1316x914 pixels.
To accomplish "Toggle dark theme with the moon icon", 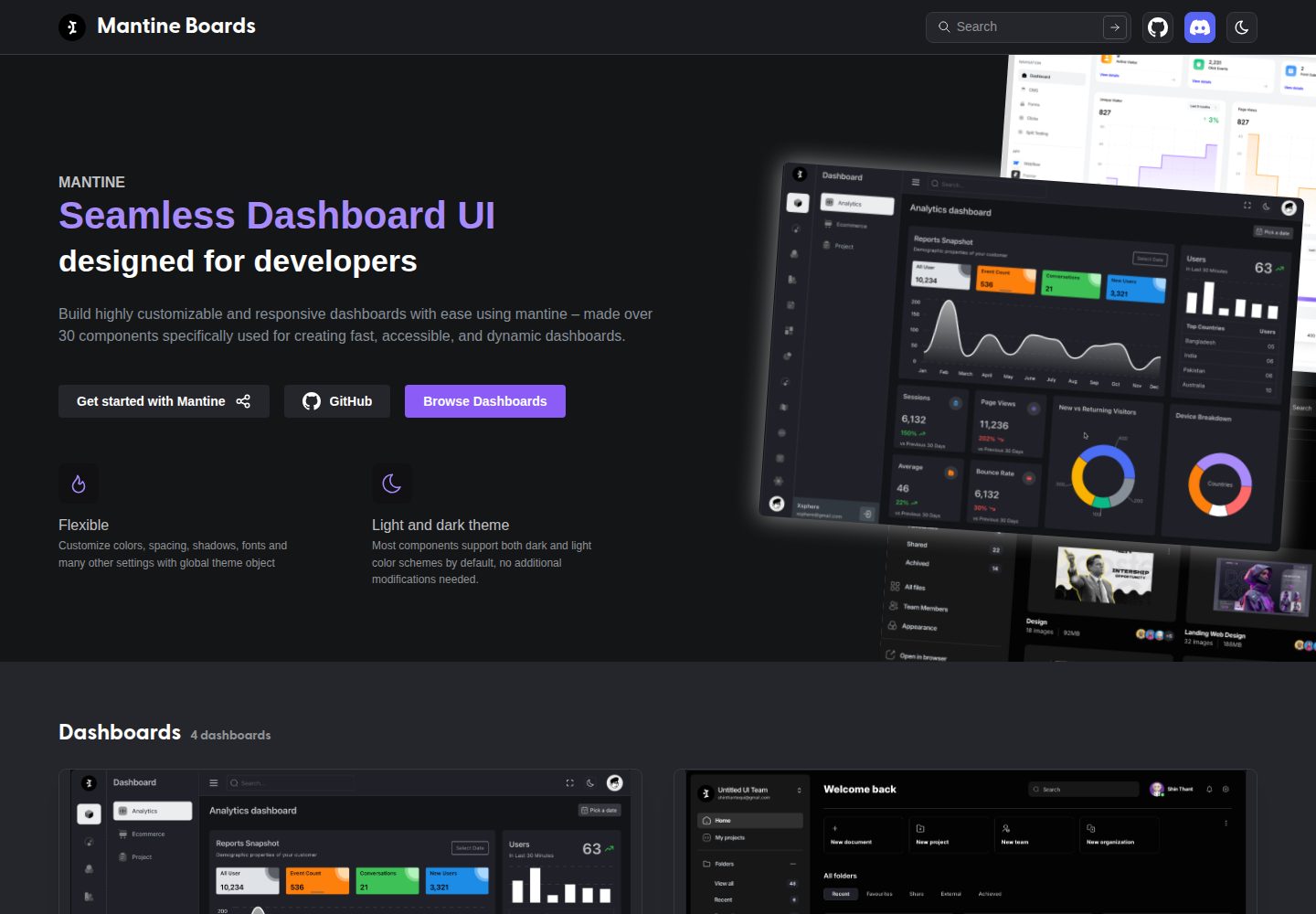I will coord(1242,27).
